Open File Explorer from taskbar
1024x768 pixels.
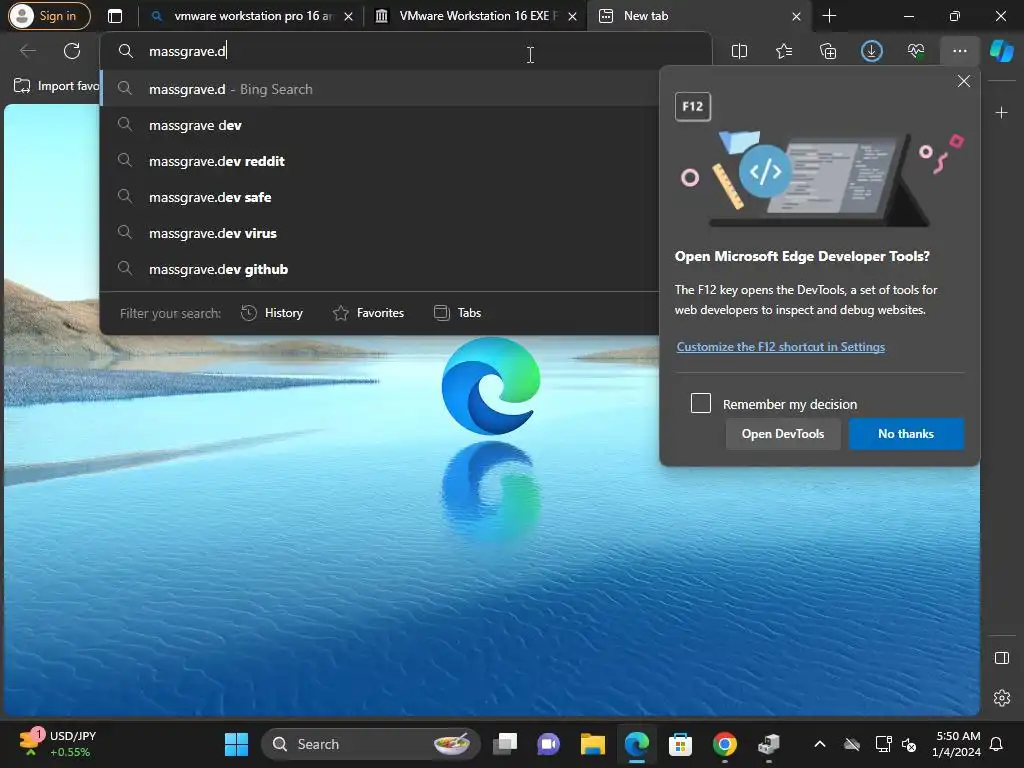tap(592, 744)
